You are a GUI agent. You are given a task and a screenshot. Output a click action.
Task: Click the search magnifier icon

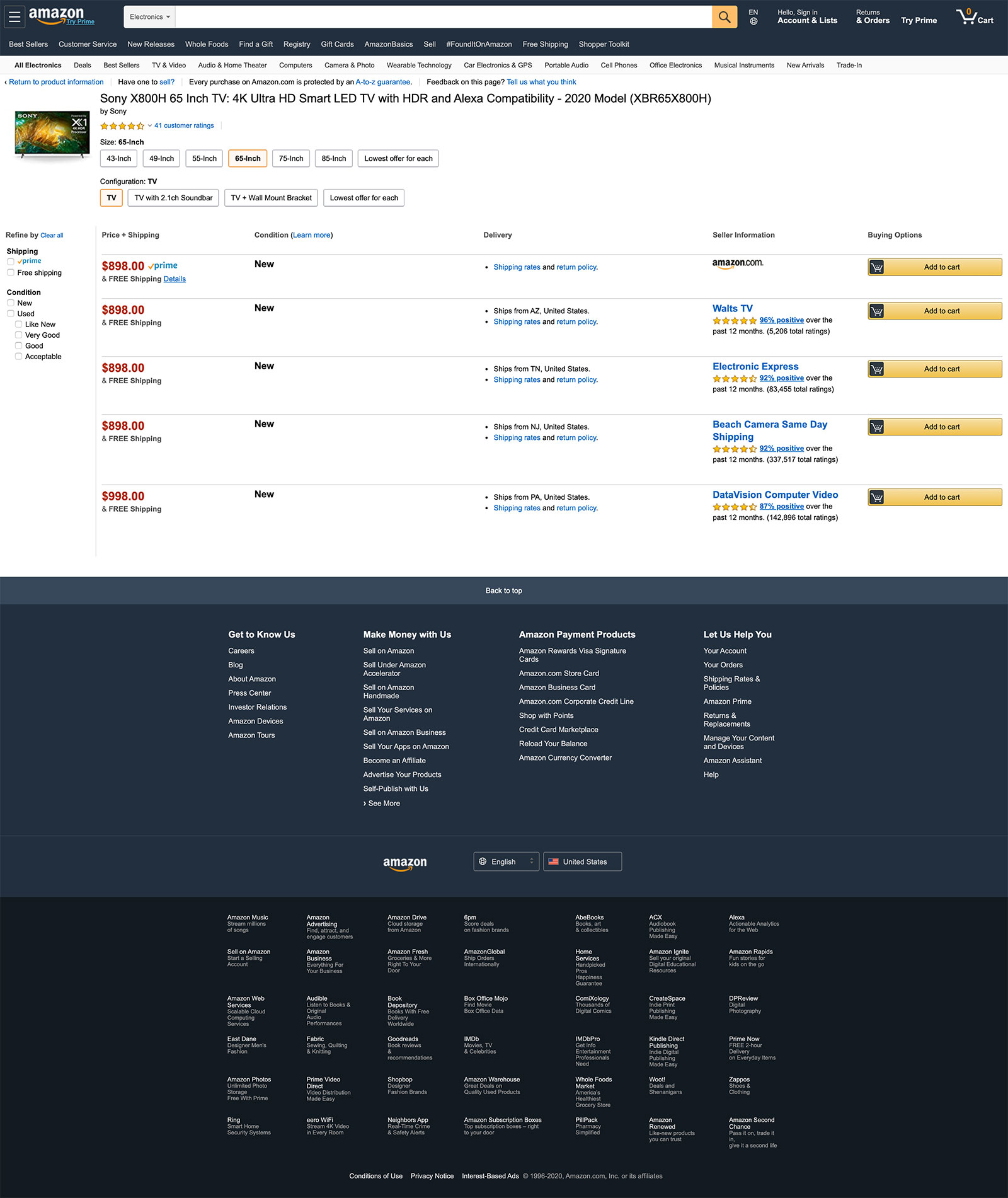(x=724, y=16)
